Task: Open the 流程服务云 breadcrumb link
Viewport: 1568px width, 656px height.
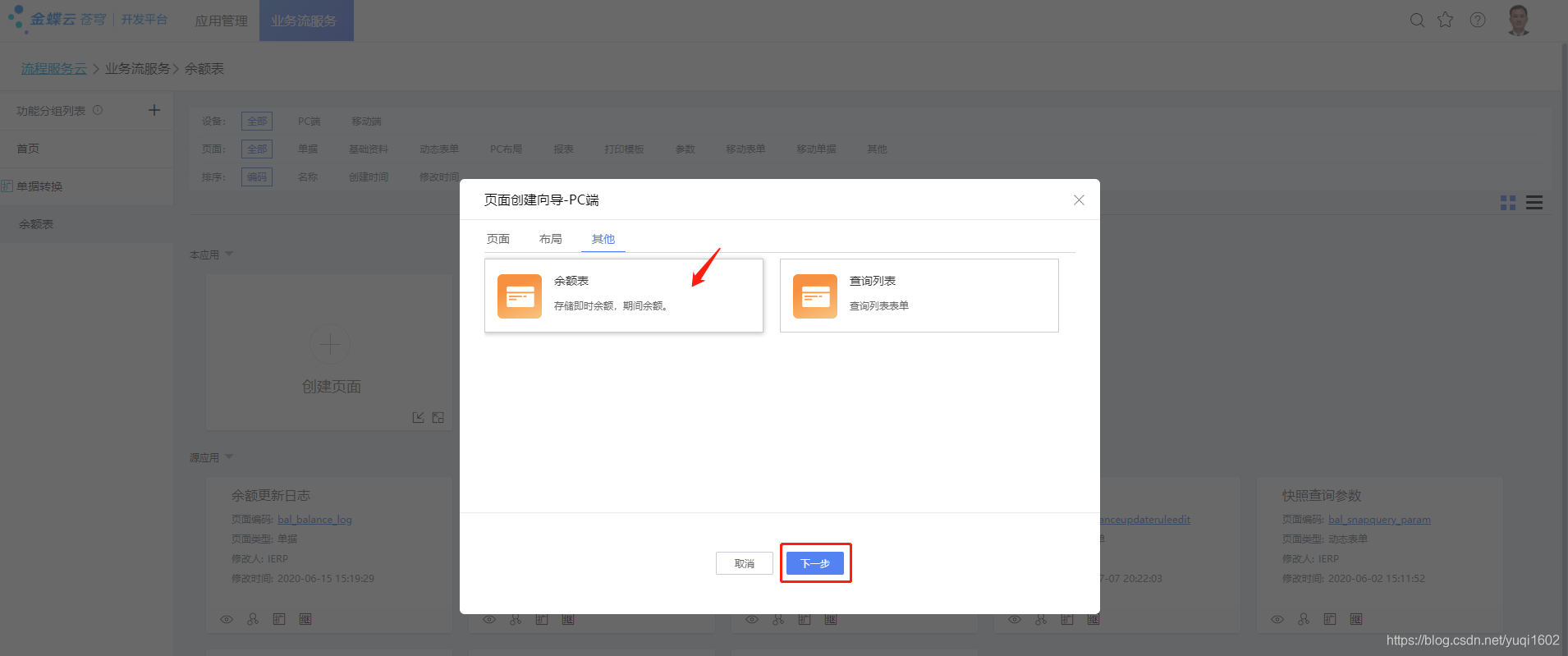Action: click(53, 68)
